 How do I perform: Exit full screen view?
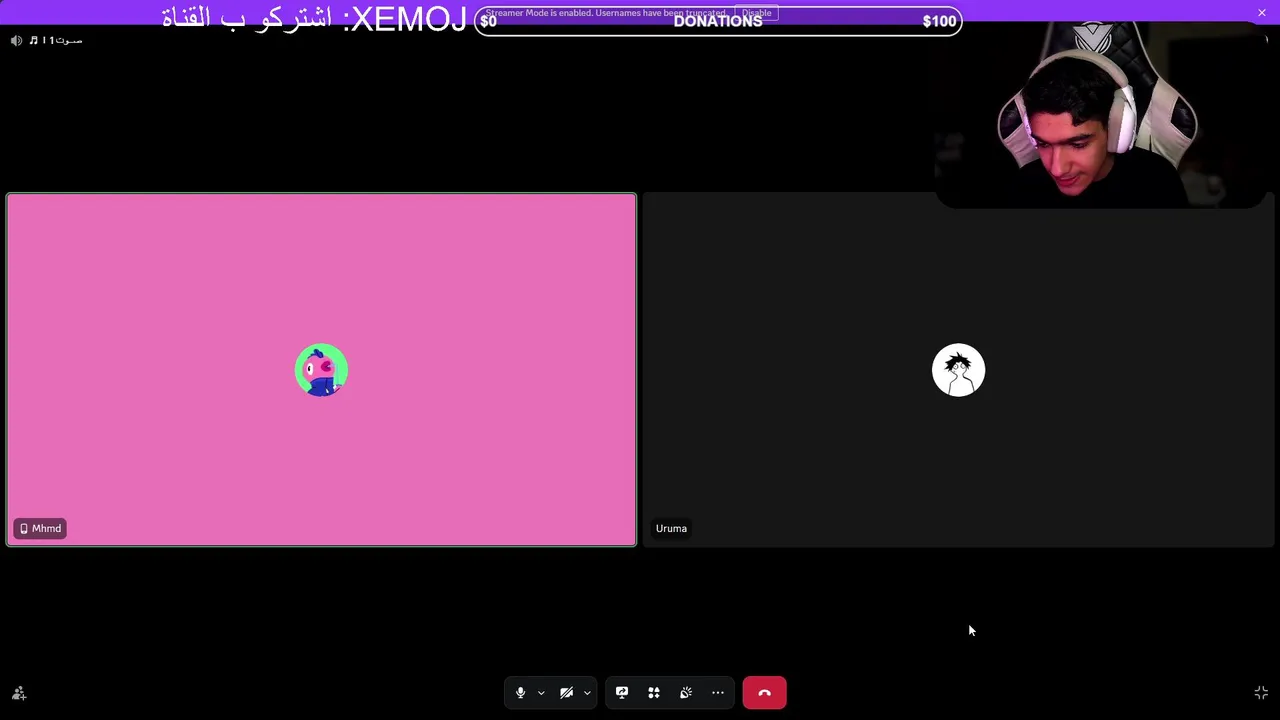click(1261, 693)
